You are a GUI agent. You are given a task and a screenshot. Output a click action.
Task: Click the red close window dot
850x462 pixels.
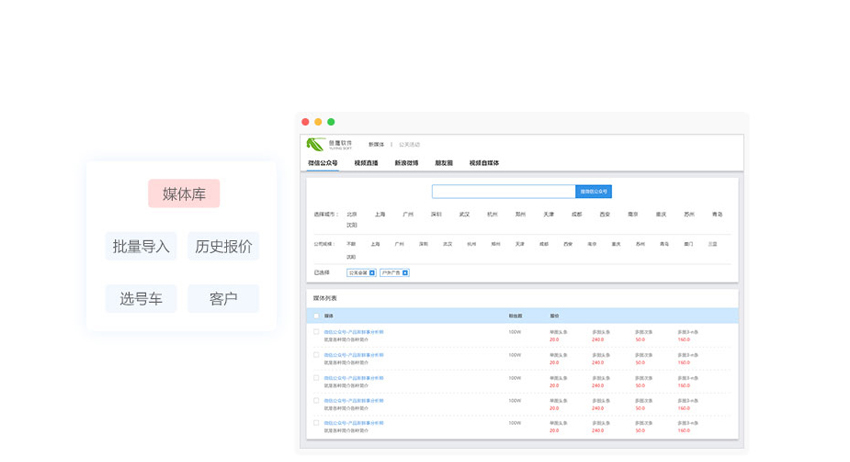pos(306,122)
